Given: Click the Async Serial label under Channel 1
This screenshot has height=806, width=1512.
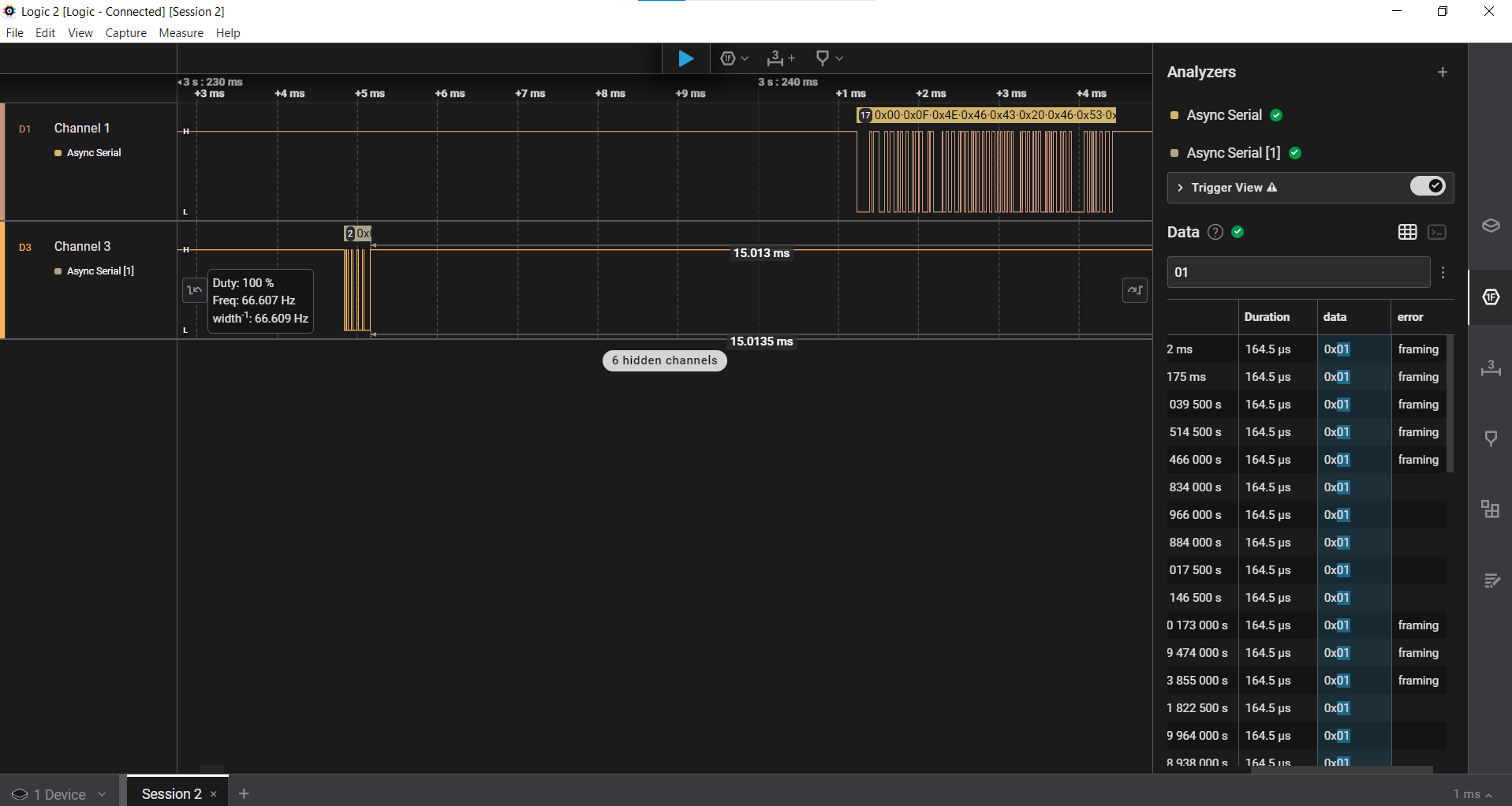Looking at the screenshot, I should pyautogui.click(x=94, y=153).
